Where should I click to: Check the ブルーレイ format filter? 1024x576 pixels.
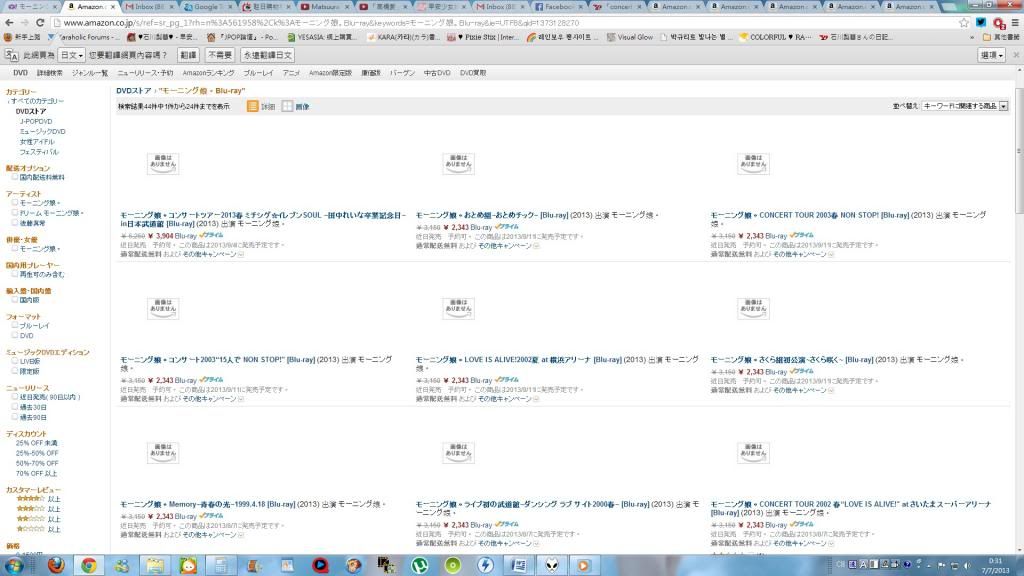point(14,325)
